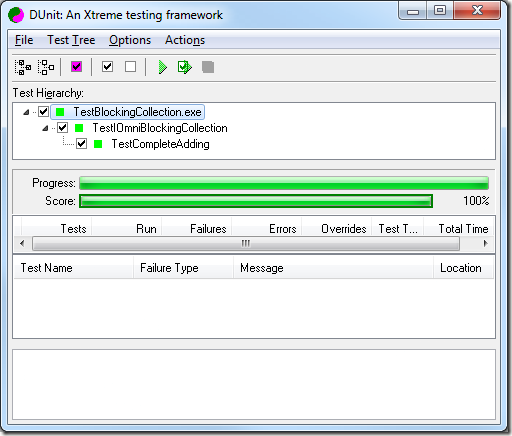
Task: Click the 100% score text
Action: point(476,201)
